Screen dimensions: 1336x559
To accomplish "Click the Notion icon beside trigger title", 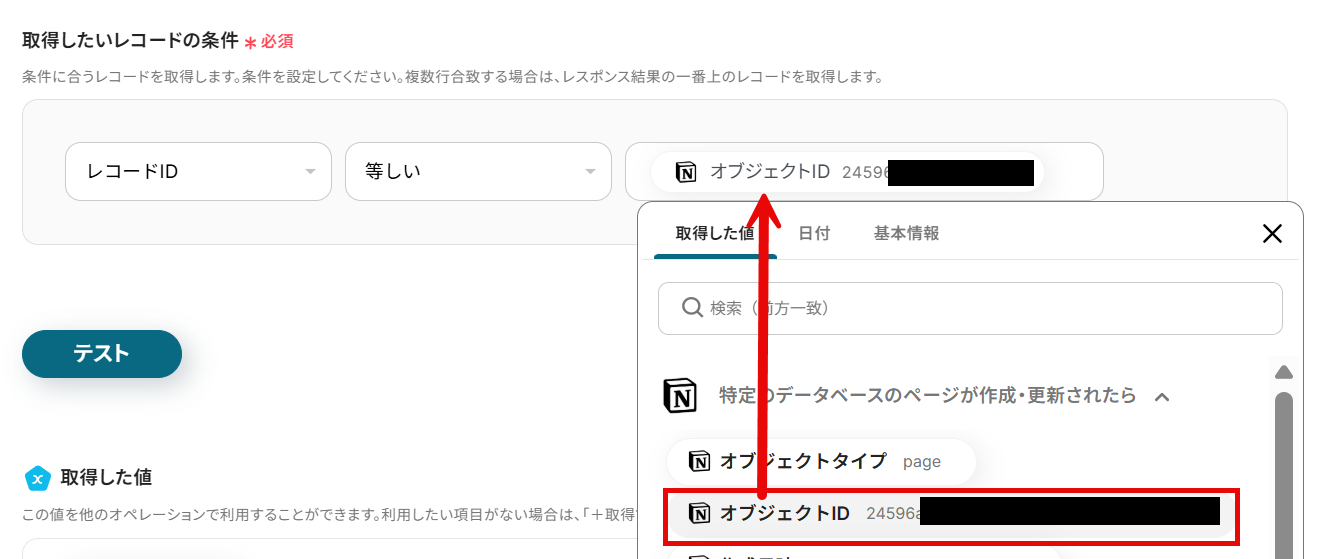I will [x=680, y=396].
